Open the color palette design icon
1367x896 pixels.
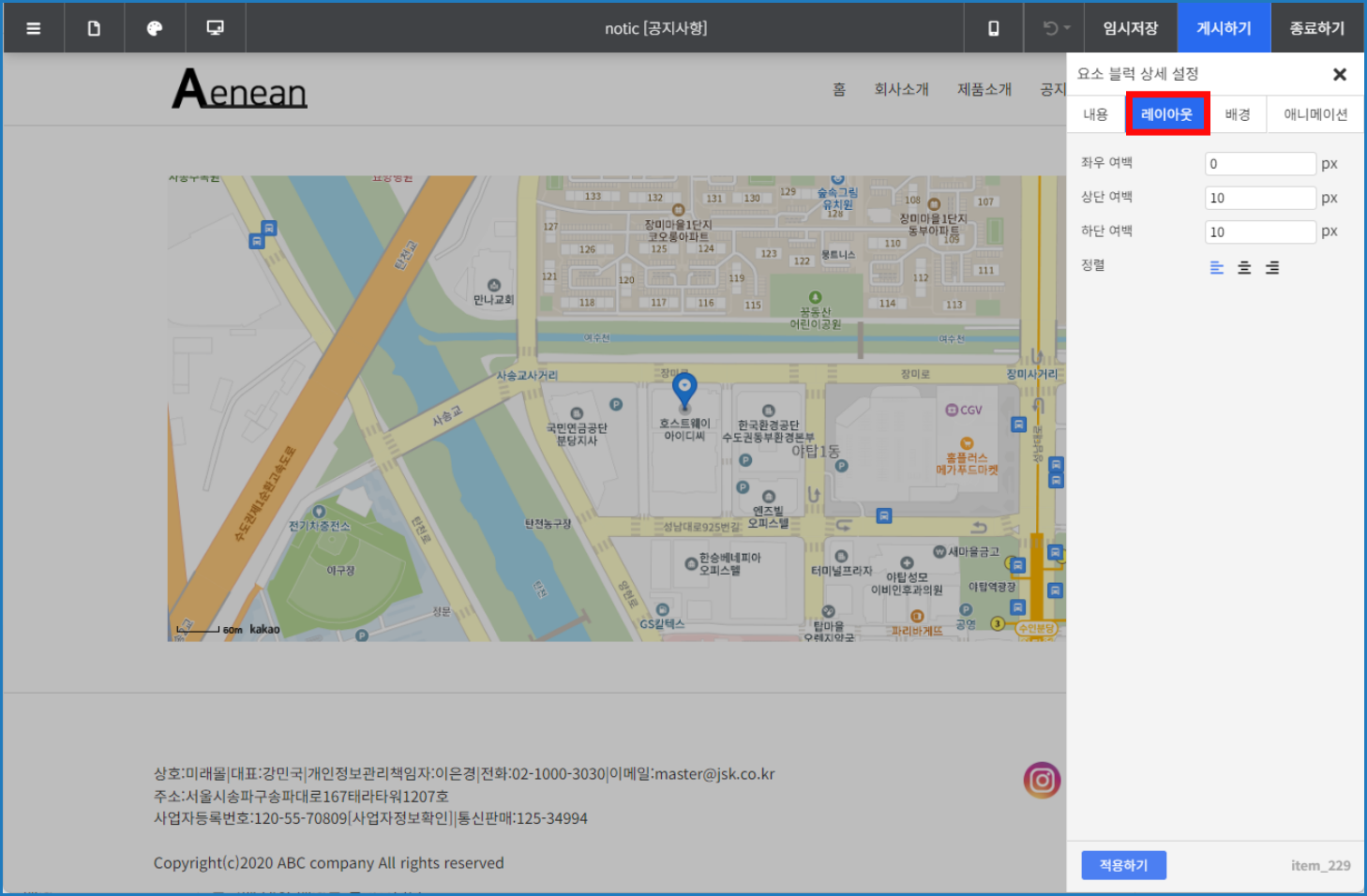click(155, 28)
